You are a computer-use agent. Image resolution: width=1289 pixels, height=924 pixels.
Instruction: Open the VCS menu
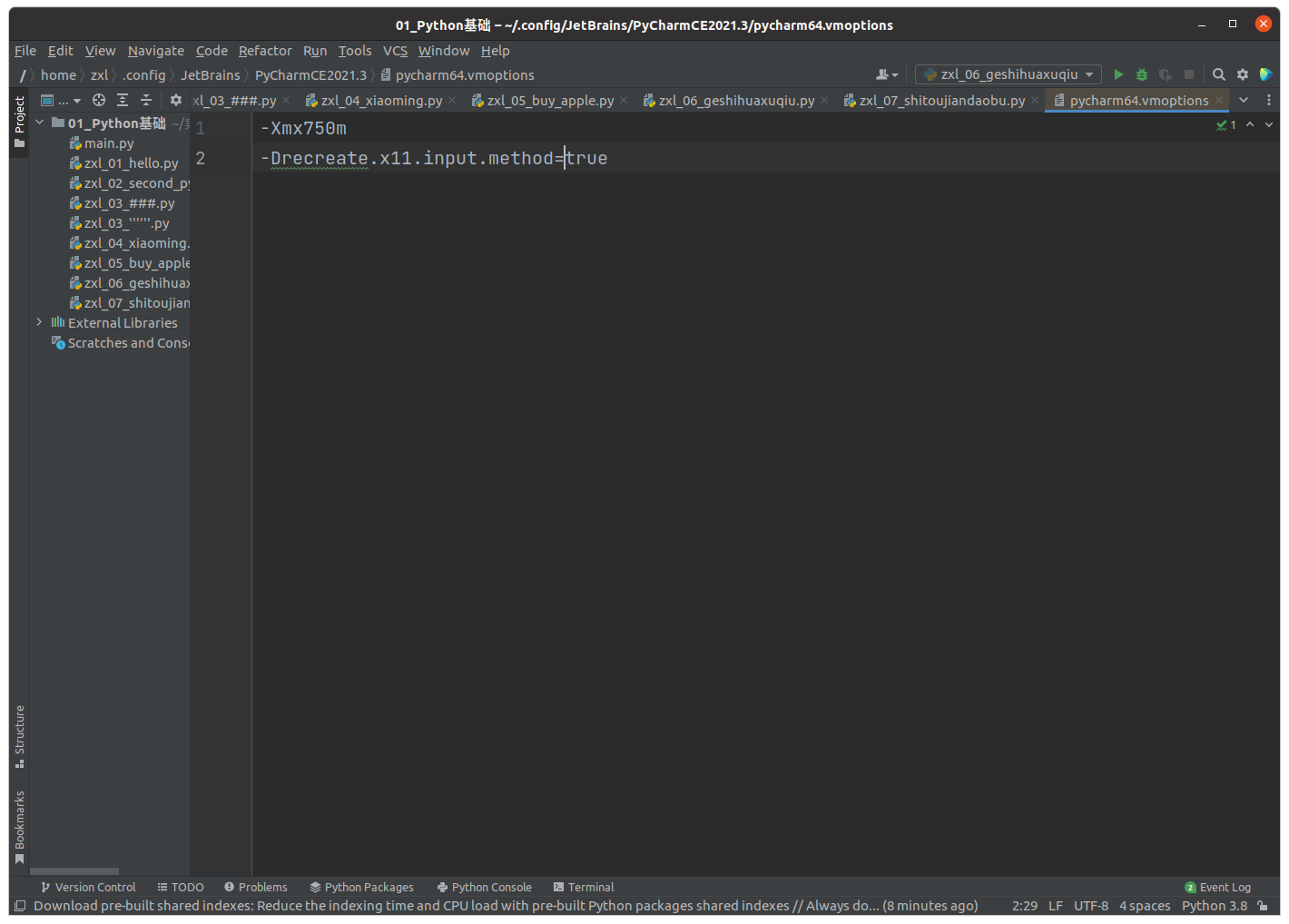pyautogui.click(x=395, y=51)
